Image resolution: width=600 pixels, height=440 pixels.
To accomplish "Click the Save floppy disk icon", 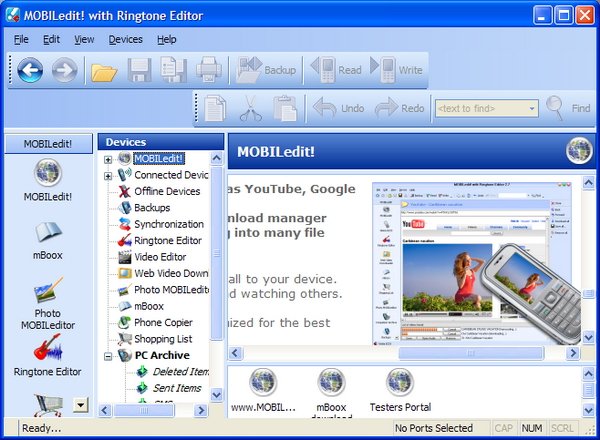I will 139,70.
